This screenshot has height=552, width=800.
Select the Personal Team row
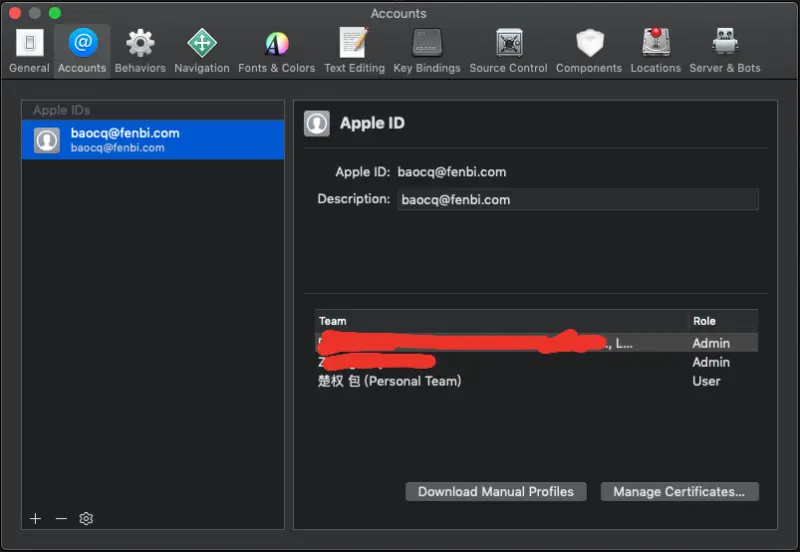click(536, 381)
